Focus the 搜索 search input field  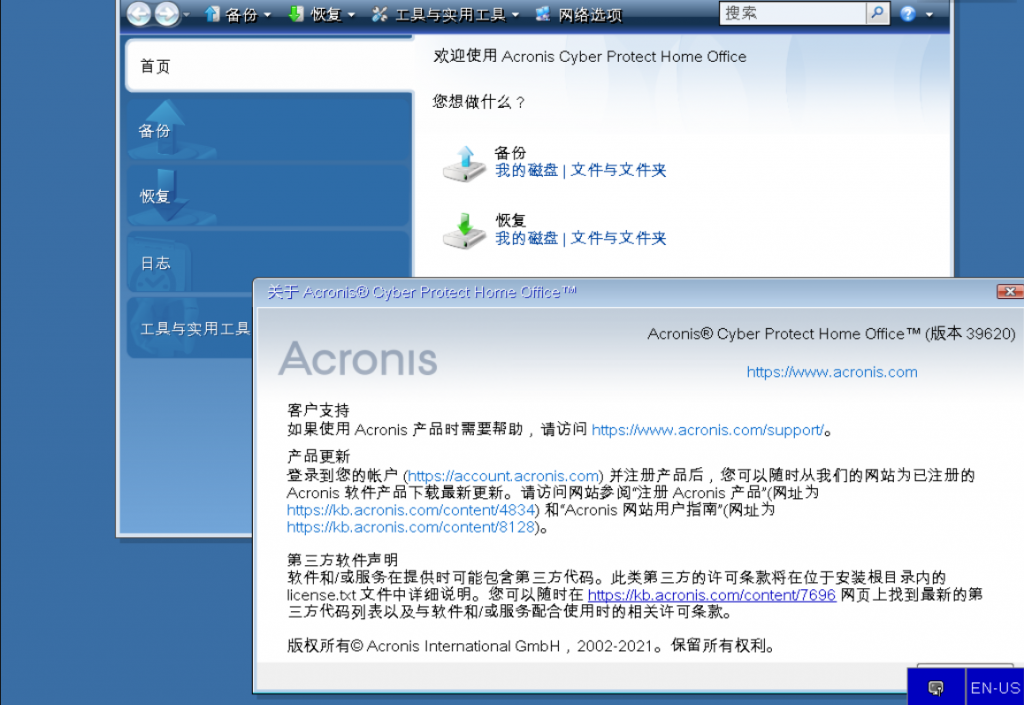(x=792, y=13)
